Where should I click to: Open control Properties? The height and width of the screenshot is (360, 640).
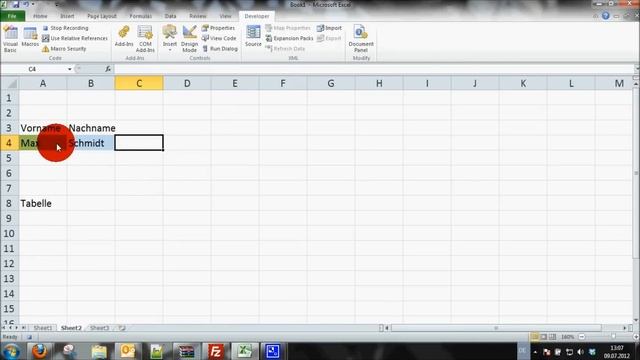pyautogui.click(x=218, y=28)
